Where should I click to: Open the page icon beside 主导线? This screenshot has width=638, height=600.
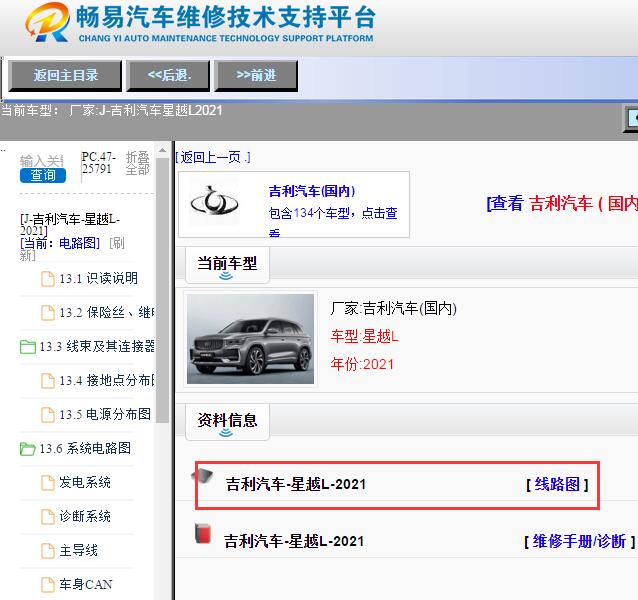pyautogui.click(x=48, y=551)
